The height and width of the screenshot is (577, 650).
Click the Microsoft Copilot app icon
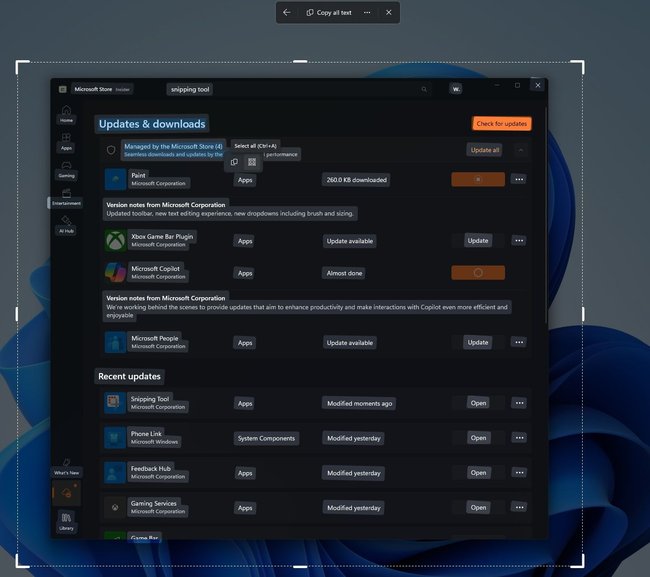[x=115, y=272]
